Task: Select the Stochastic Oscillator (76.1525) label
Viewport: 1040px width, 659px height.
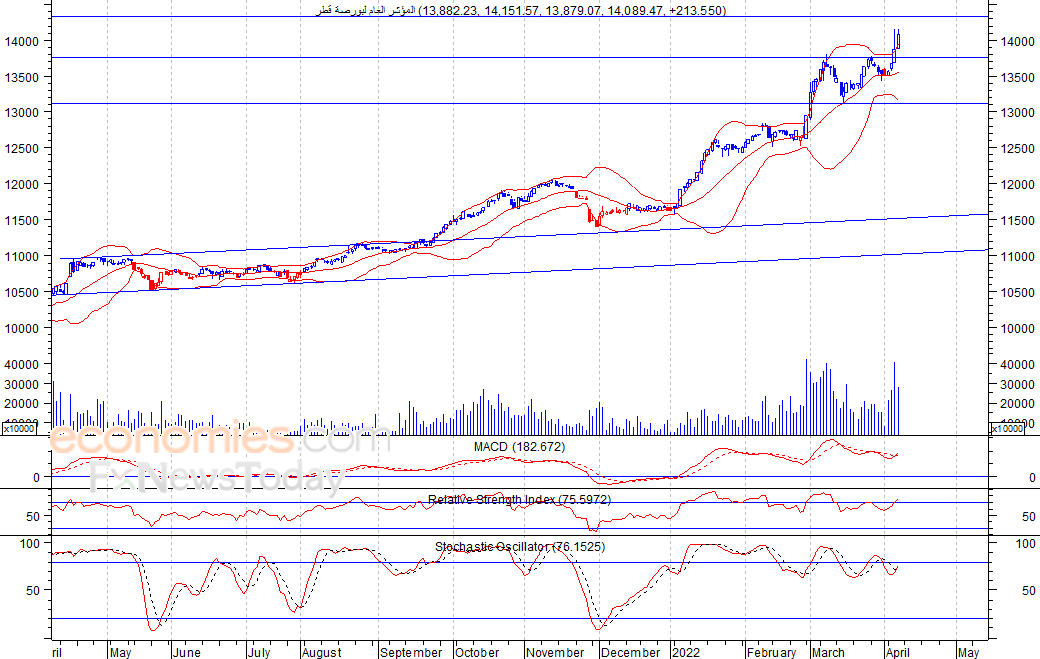Action: tap(520, 547)
